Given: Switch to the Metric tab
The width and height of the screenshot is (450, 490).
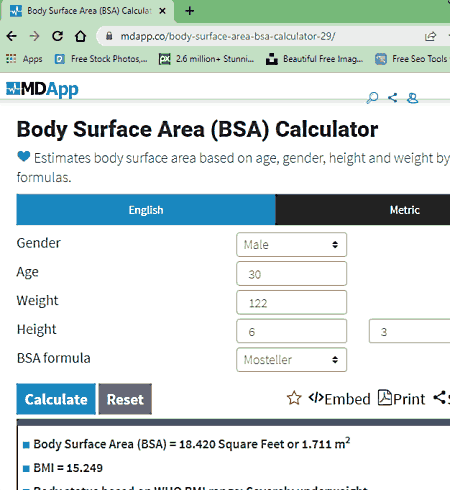Looking at the screenshot, I should (363, 210).
